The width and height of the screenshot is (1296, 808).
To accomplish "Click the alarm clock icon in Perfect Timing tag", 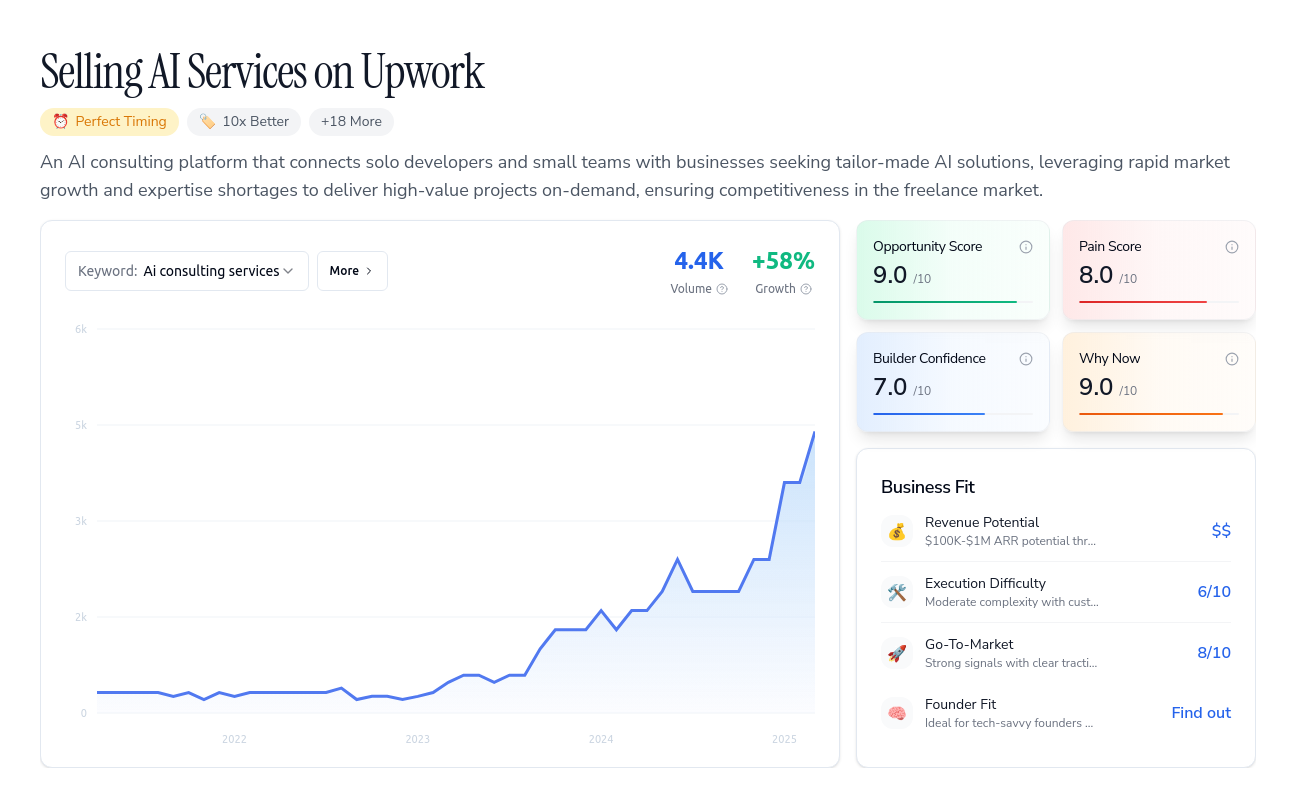I will tap(61, 121).
